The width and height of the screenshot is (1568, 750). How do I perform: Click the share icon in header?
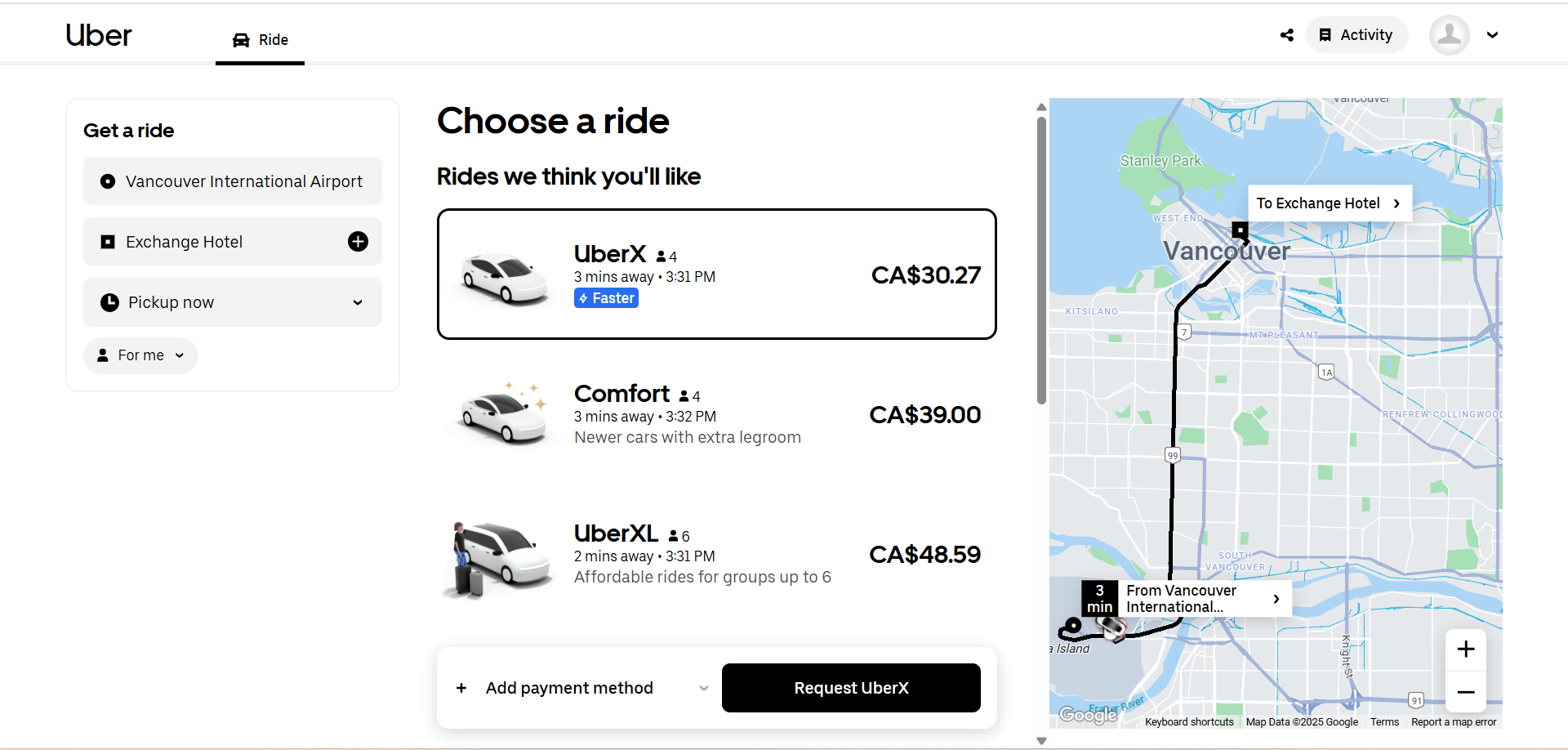coord(1287,35)
